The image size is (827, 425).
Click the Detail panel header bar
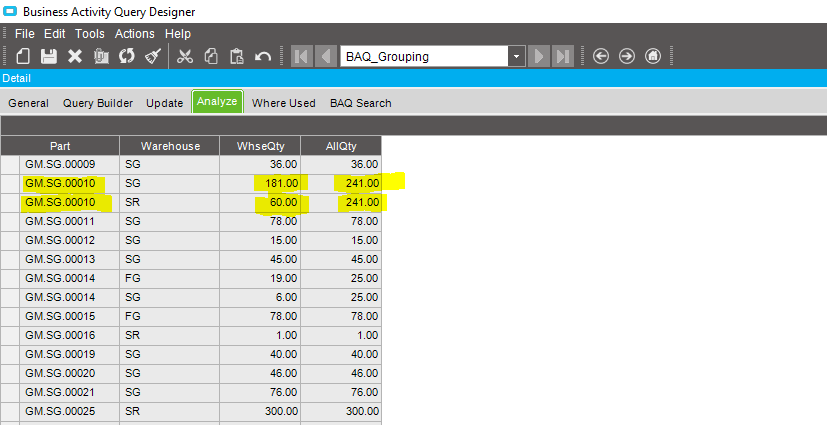(x=414, y=78)
